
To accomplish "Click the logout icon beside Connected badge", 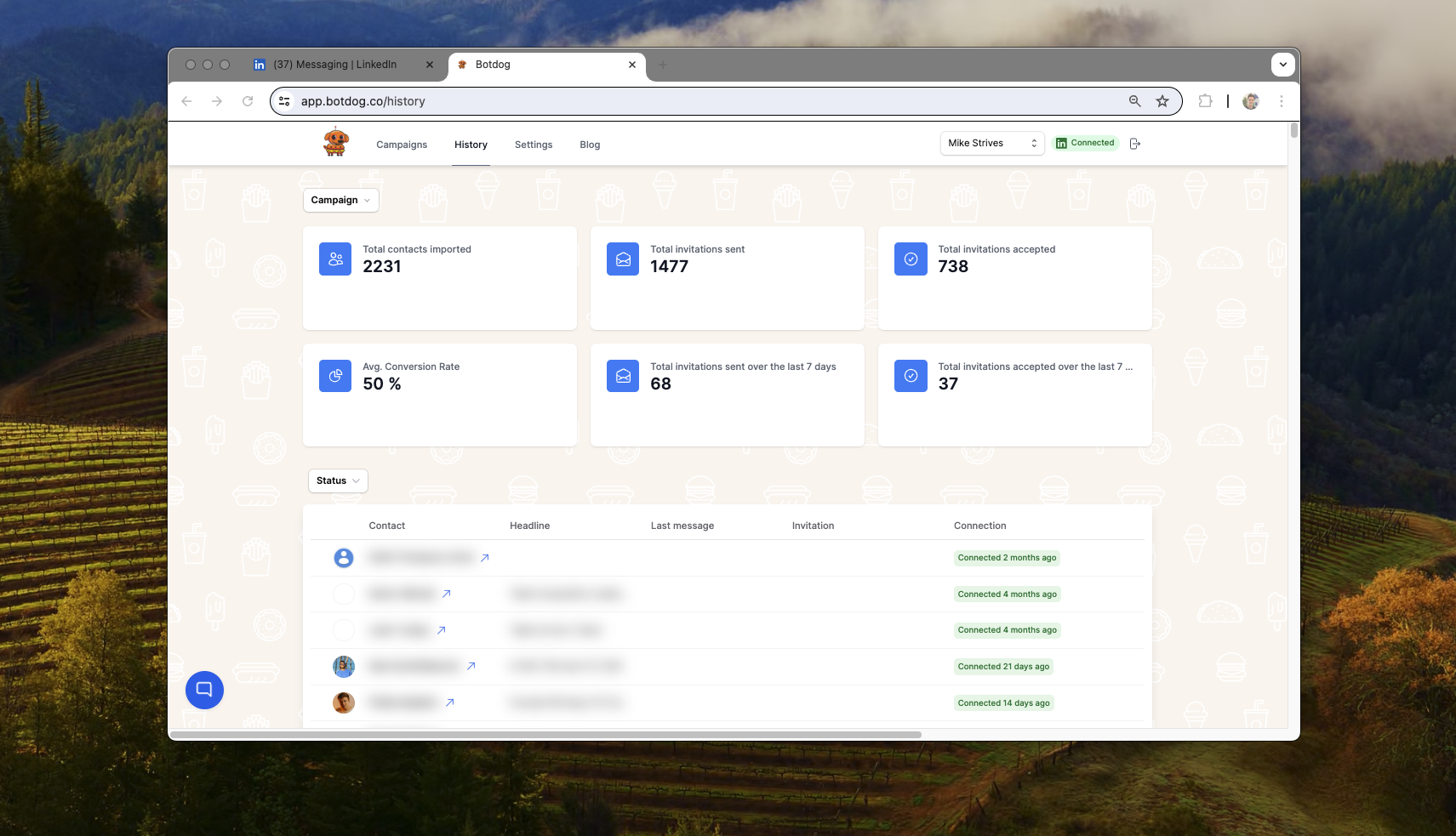I will (x=1134, y=144).
